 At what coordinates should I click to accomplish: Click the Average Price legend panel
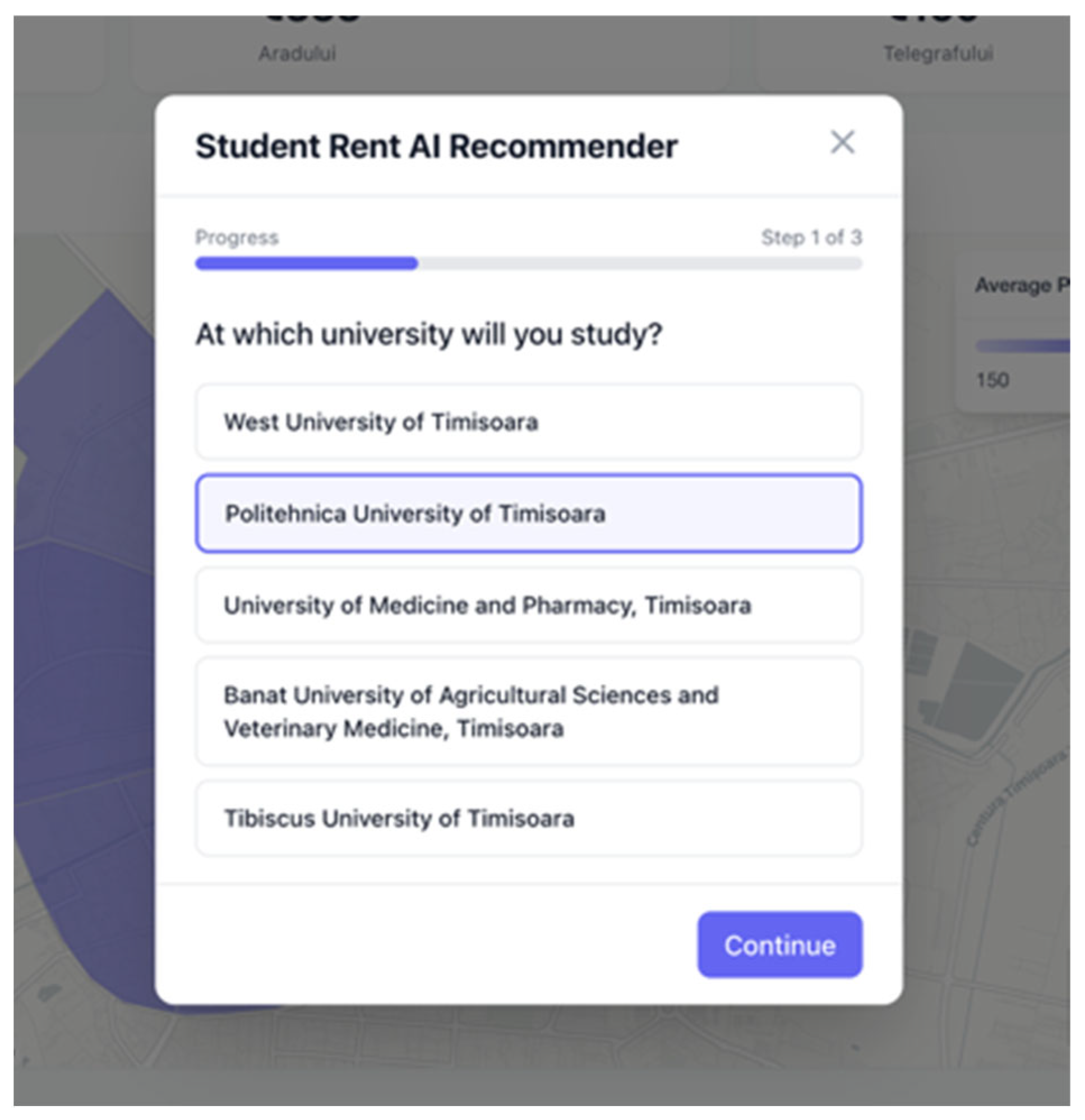click(x=1013, y=331)
